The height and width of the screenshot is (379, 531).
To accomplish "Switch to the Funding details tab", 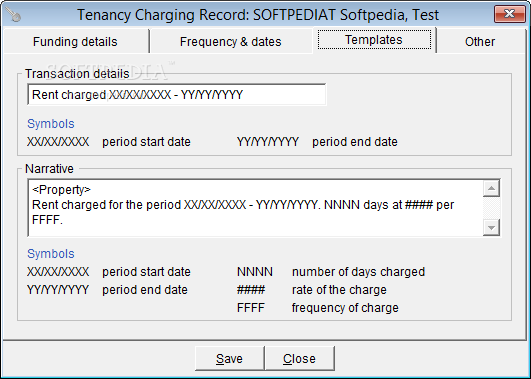I will click(x=75, y=42).
